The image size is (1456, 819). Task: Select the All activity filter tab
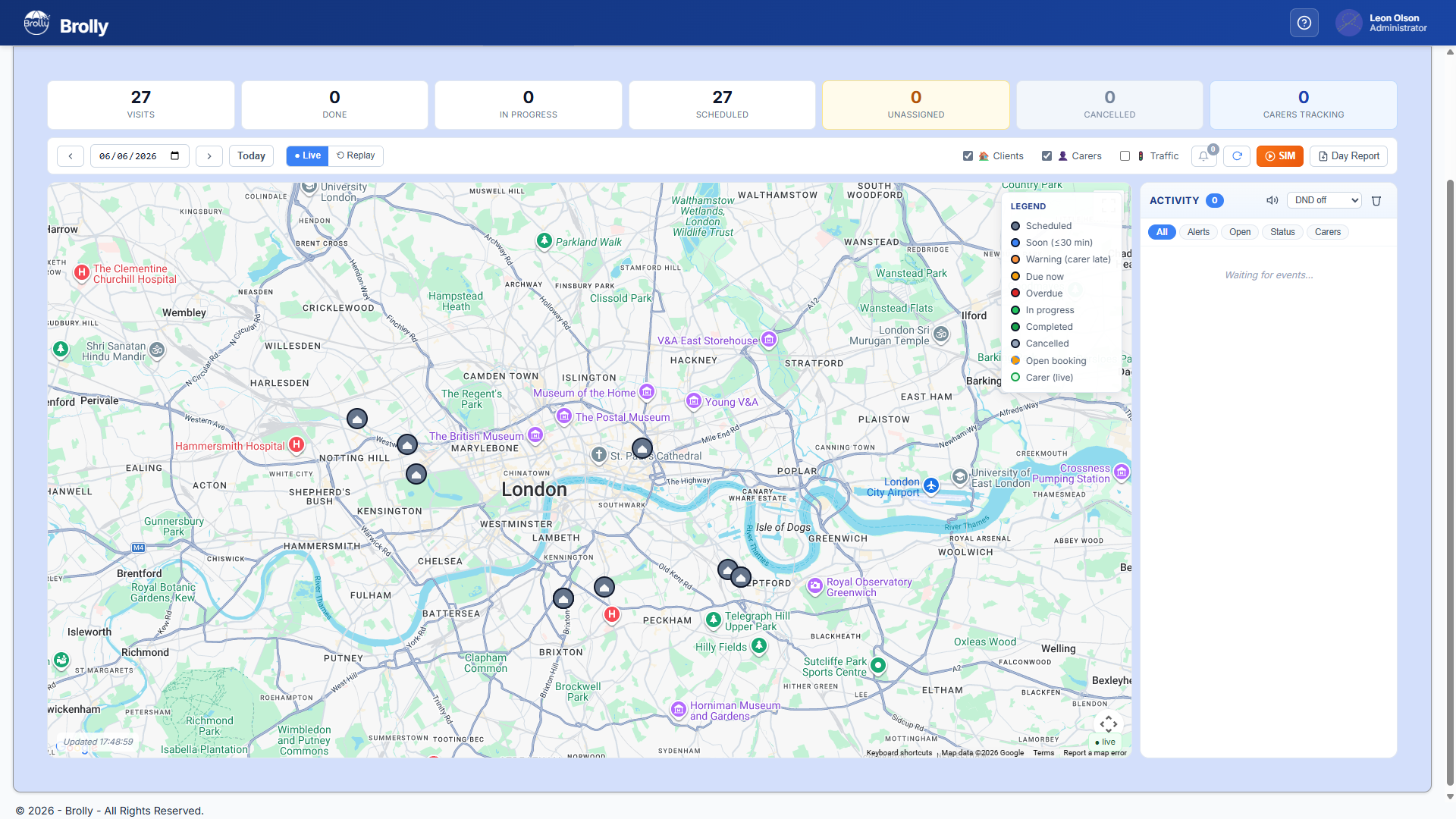1162,232
